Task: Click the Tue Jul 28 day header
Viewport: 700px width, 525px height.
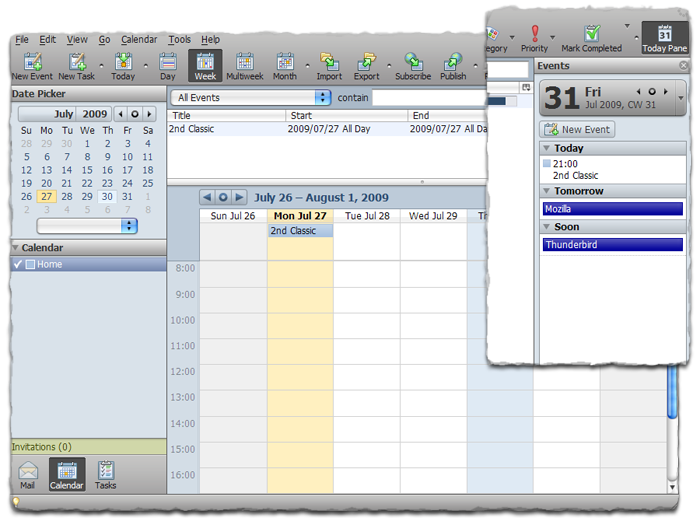Action: 367,216
